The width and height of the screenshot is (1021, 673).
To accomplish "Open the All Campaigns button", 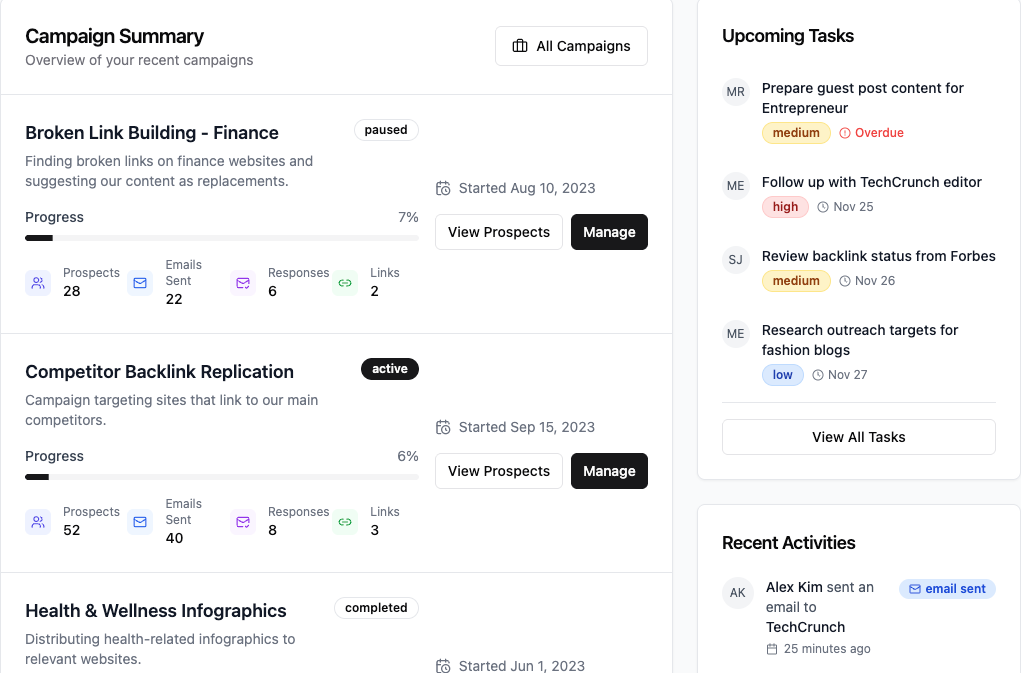I will [571, 46].
